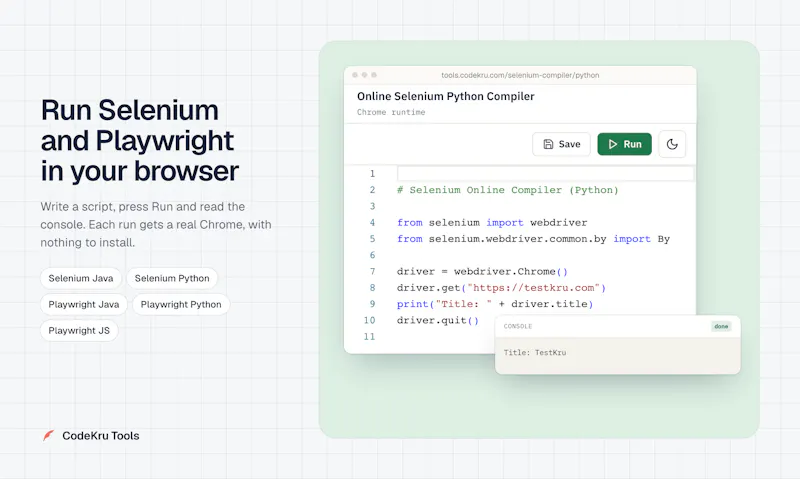
Task: Toggle dark mode with the moon icon
Action: tap(672, 144)
